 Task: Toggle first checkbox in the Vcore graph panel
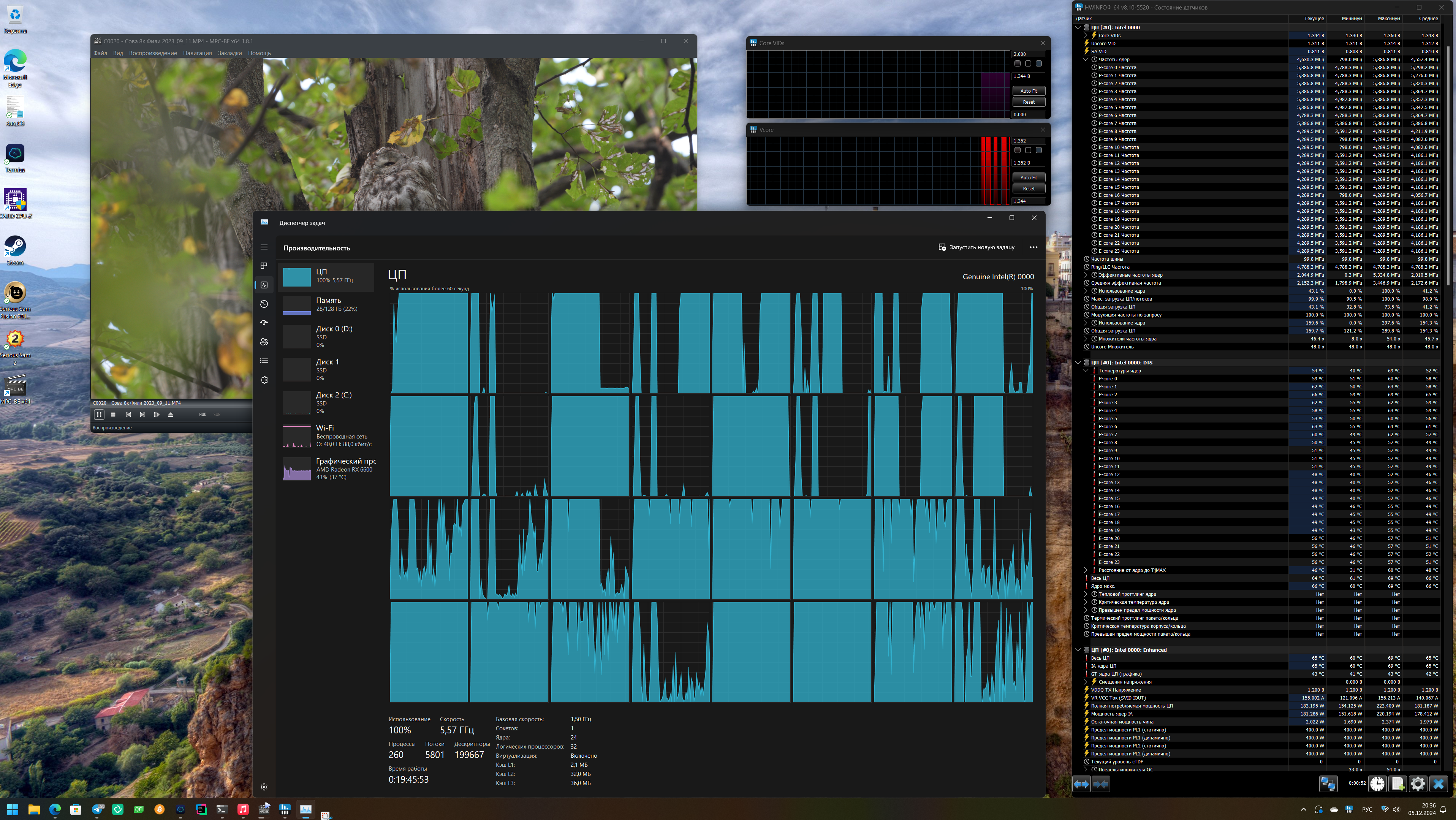pyautogui.click(x=1018, y=150)
